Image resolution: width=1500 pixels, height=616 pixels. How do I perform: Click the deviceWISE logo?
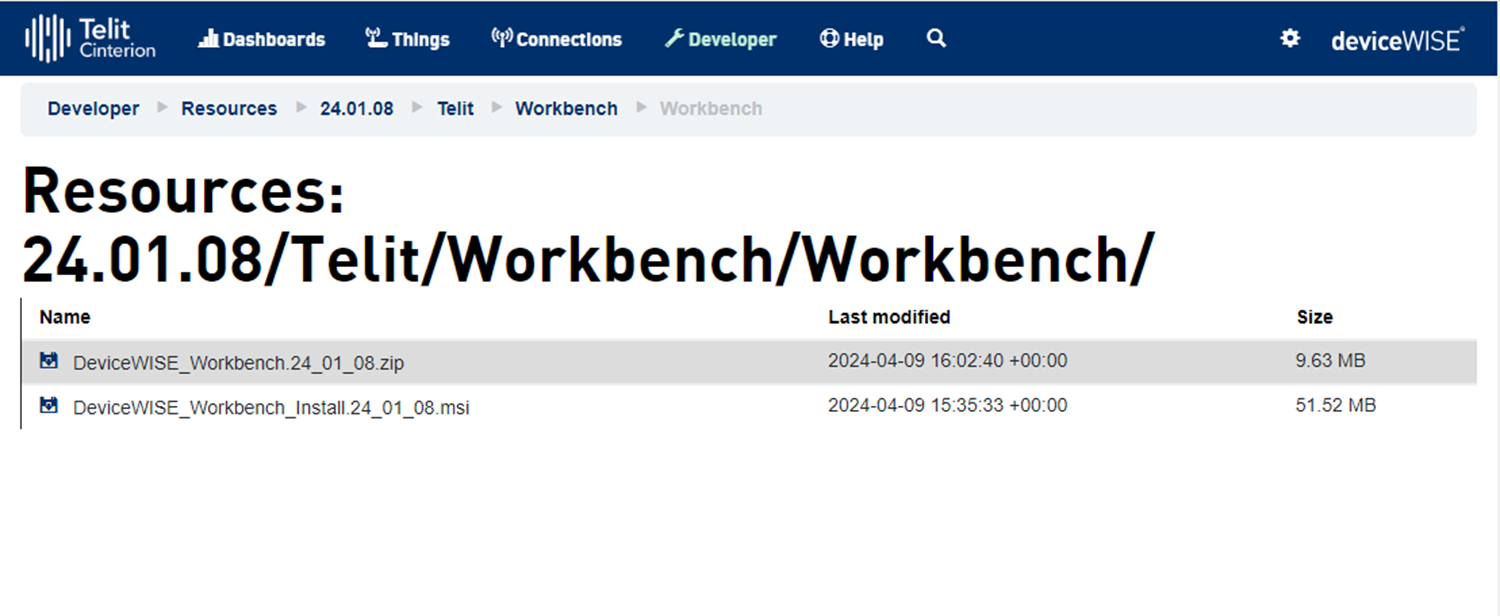point(1397,39)
